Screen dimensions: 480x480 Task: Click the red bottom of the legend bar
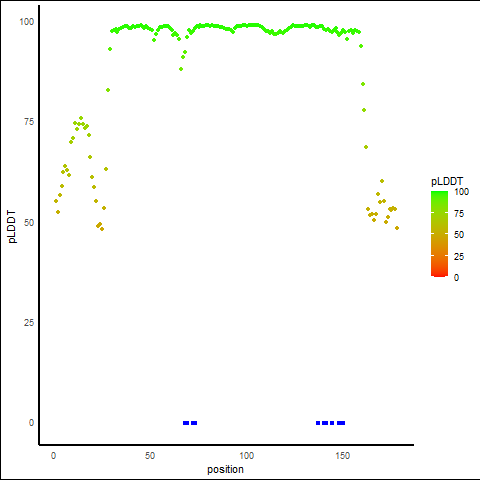point(439,274)
